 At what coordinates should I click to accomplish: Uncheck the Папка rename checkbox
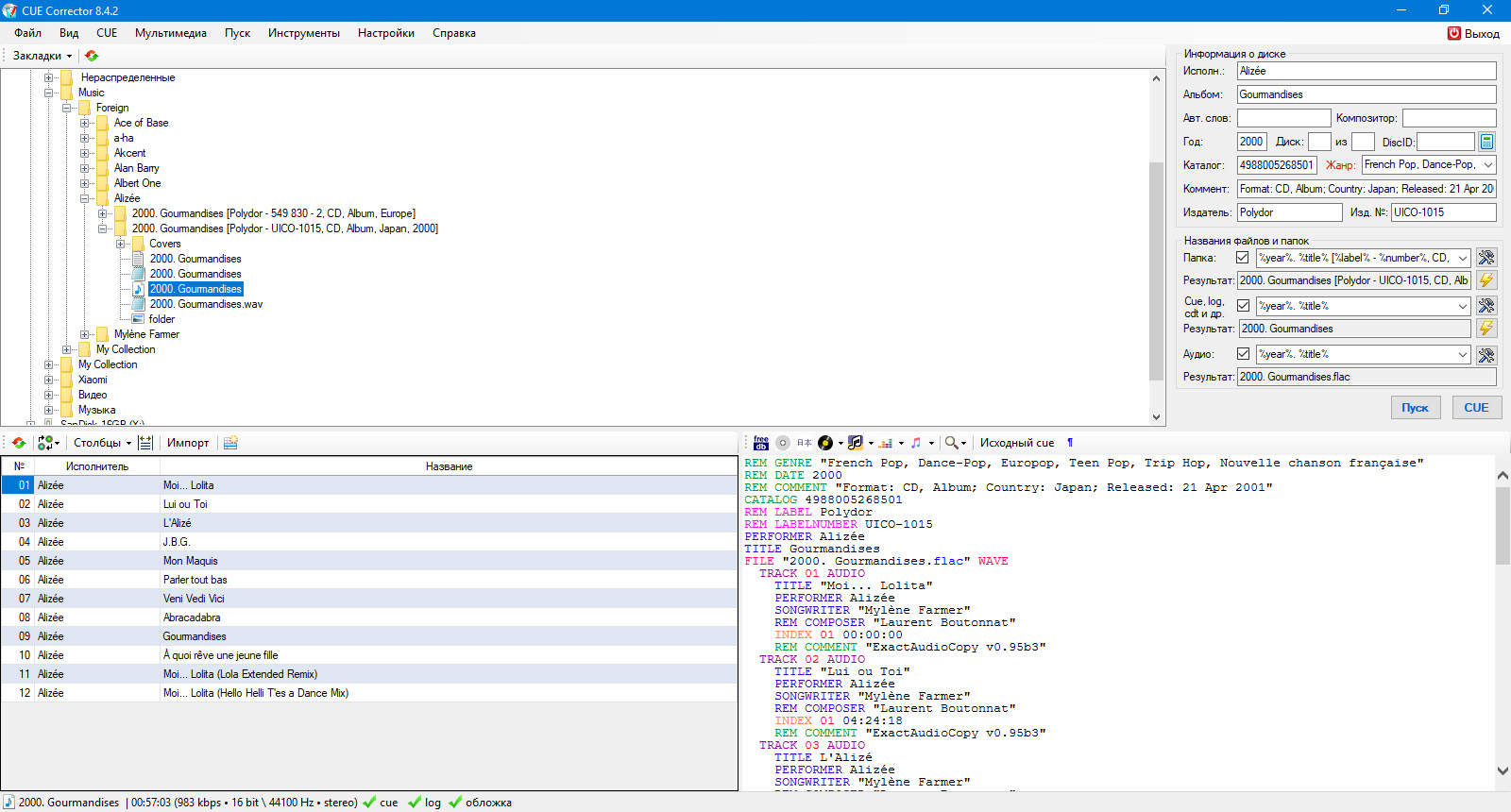pos(1243,258)
